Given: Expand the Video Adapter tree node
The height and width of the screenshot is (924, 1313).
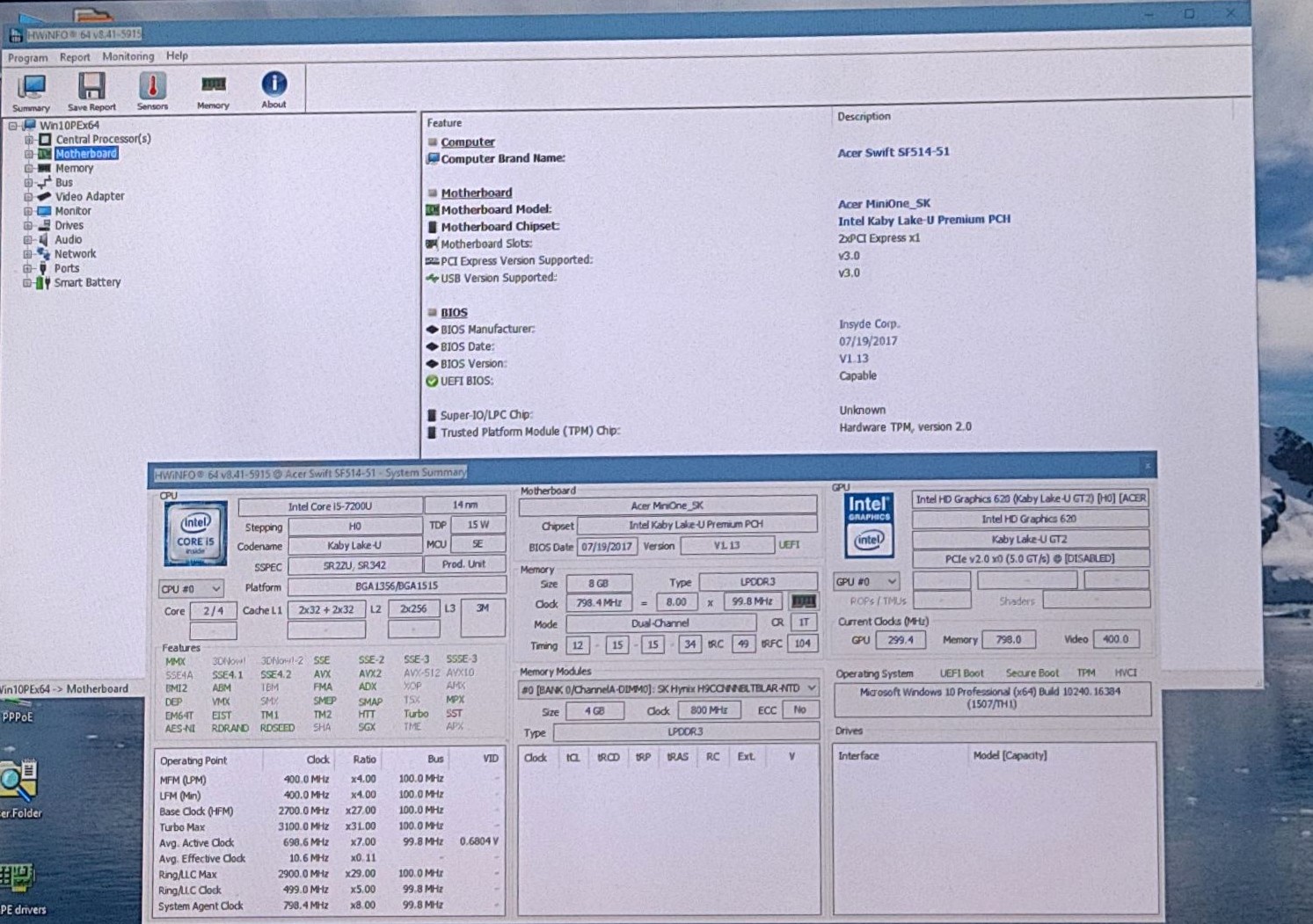Looking at the screenshot, I should click(x=28, y=197).
